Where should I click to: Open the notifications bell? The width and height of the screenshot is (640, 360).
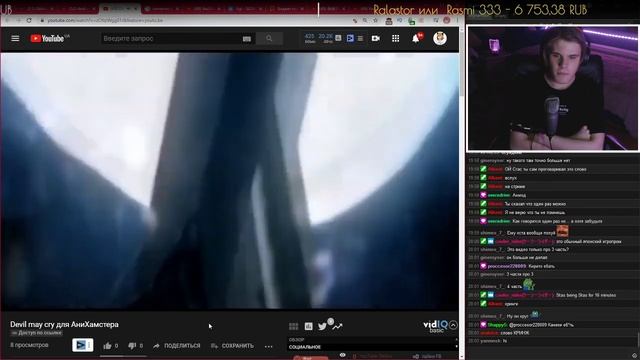416,38
